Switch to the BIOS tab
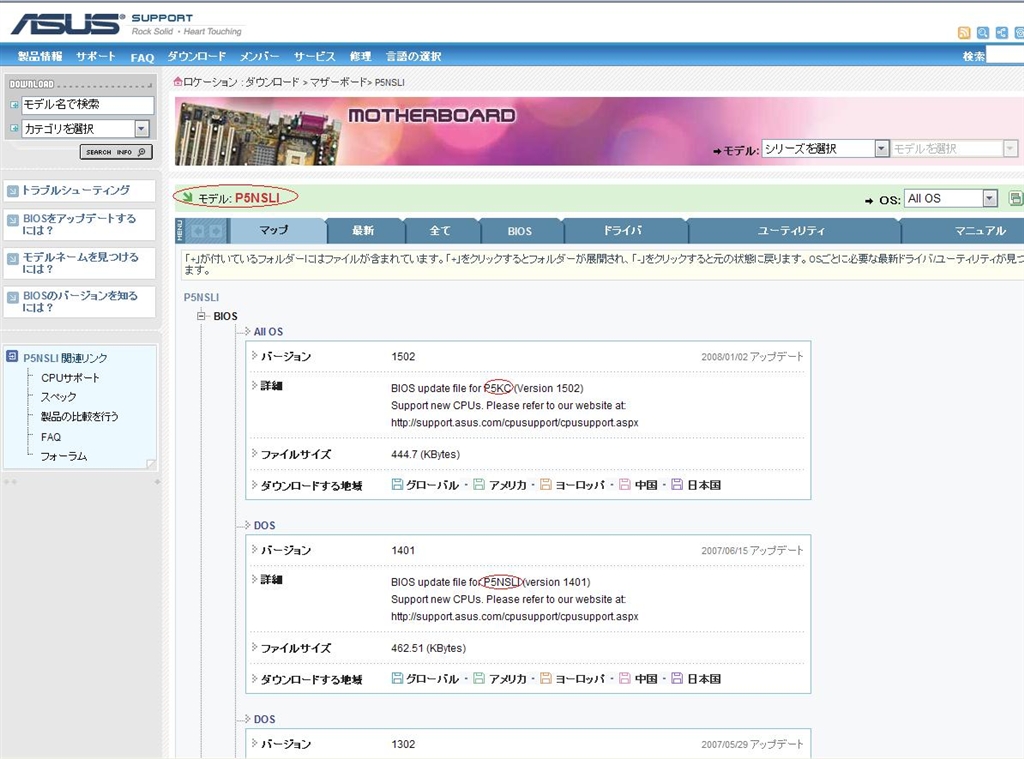Image resolution: width=1024 pixels, height=759 pixels. click(x=520, y=231)
